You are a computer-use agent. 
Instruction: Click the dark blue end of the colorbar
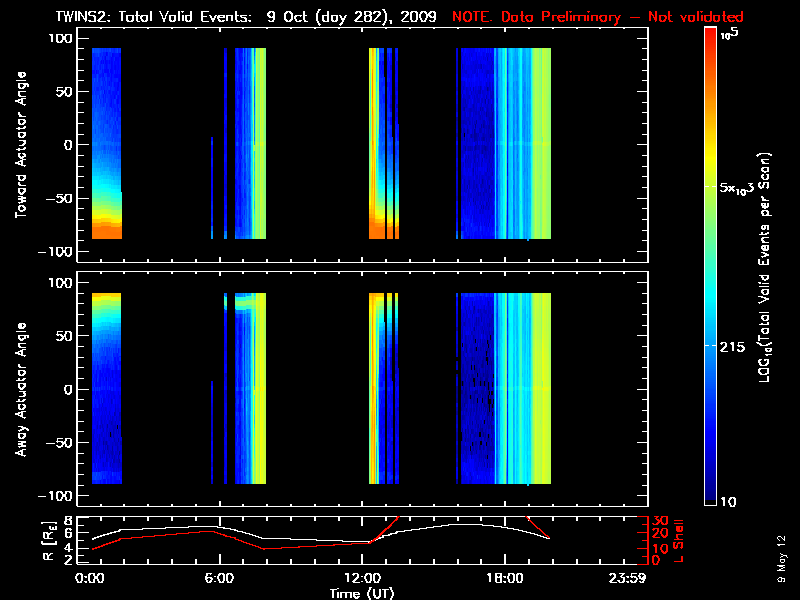tap(711, 492)
